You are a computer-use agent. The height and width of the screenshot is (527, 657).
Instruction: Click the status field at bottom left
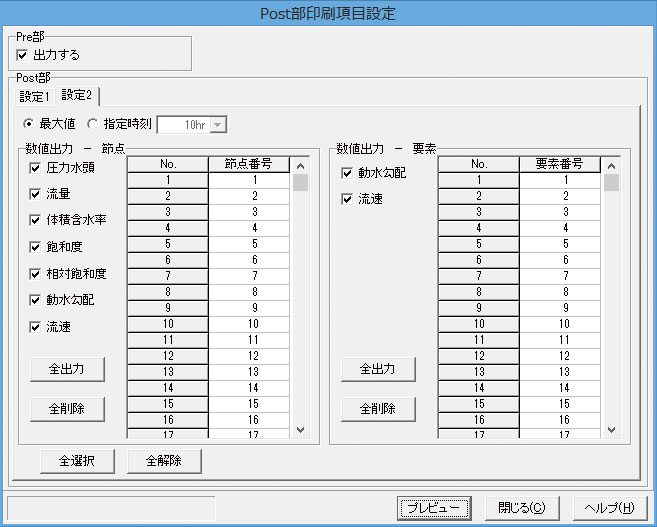111,509
